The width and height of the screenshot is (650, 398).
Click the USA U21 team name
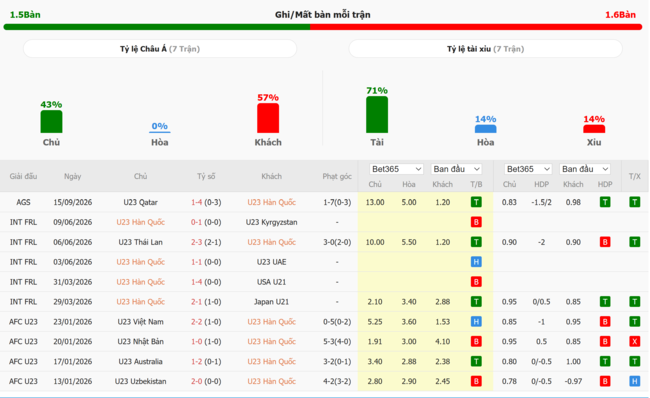tap(272, 282)
